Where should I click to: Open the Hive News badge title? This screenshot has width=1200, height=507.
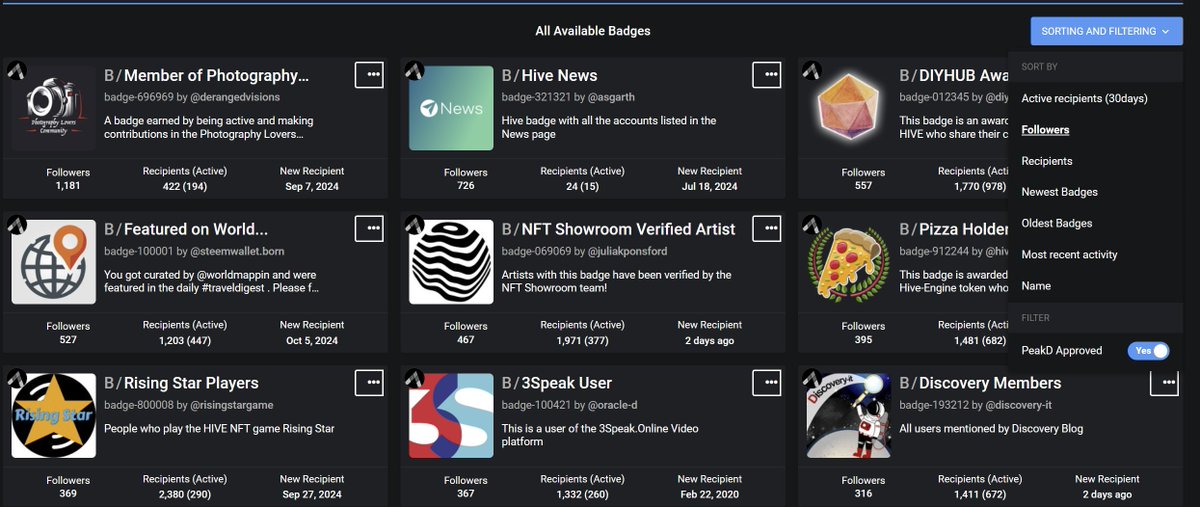550,76
